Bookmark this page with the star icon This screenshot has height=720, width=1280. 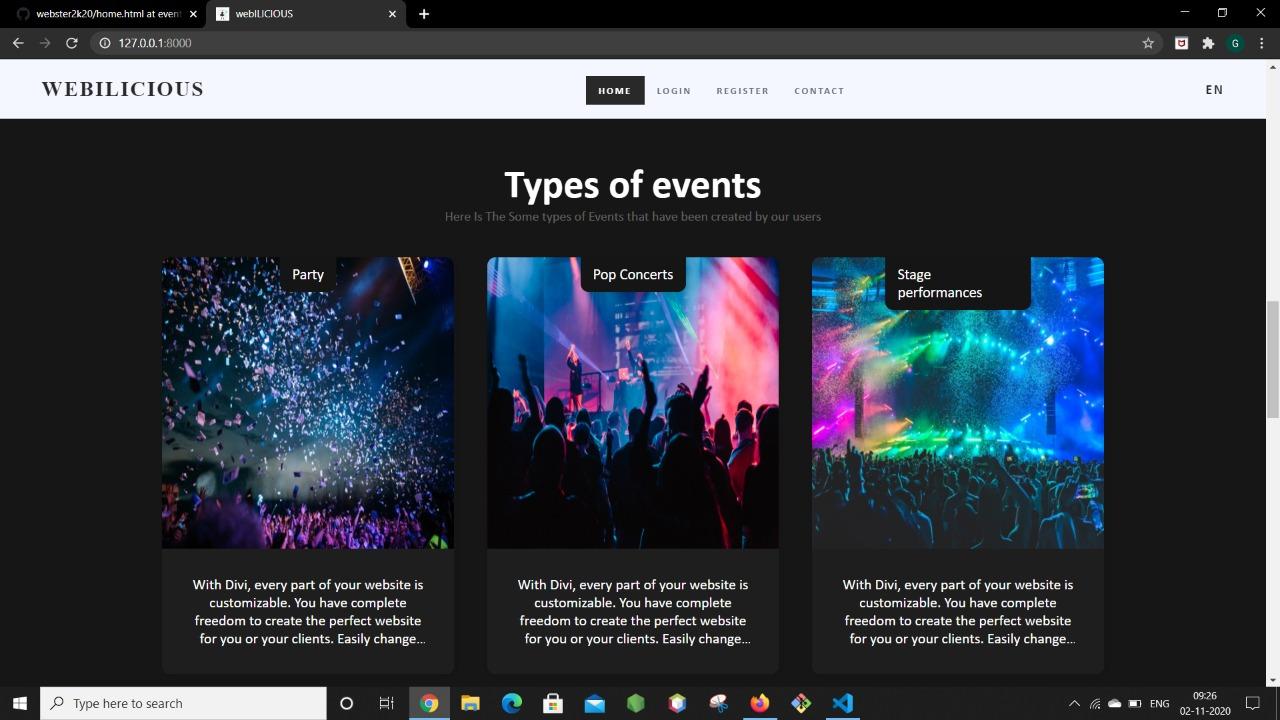click(x=1148, y=43)
